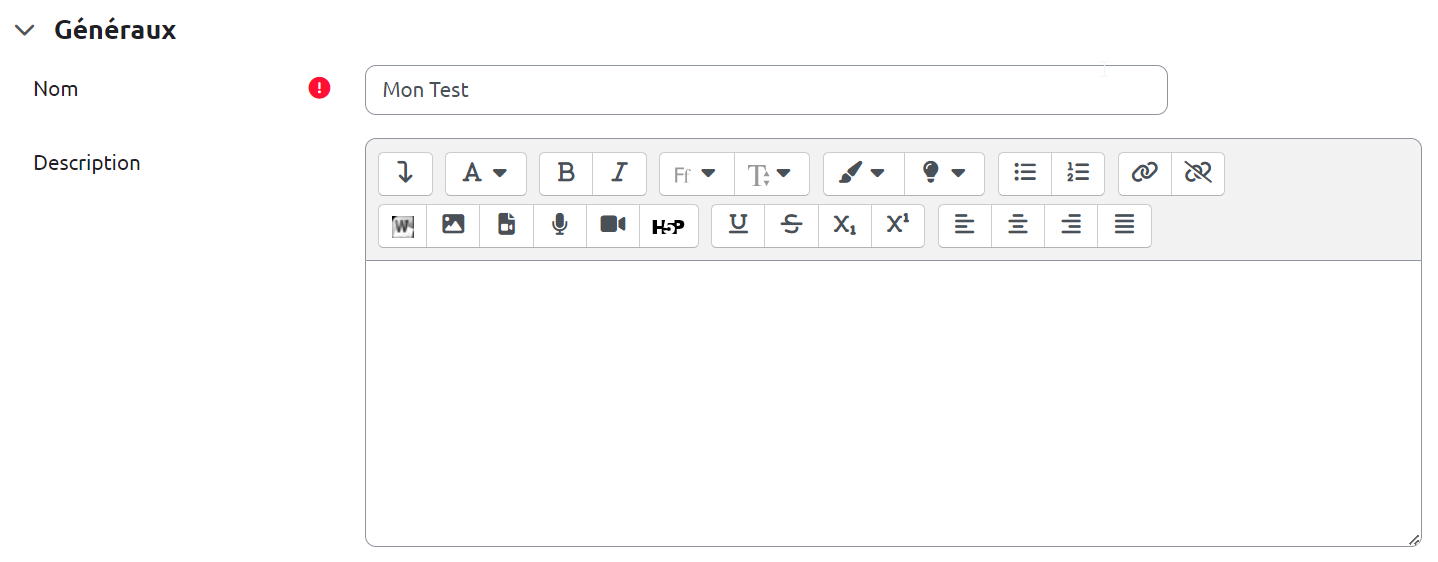
Task: Toggle italic formatting
Action: coord(619,174)
